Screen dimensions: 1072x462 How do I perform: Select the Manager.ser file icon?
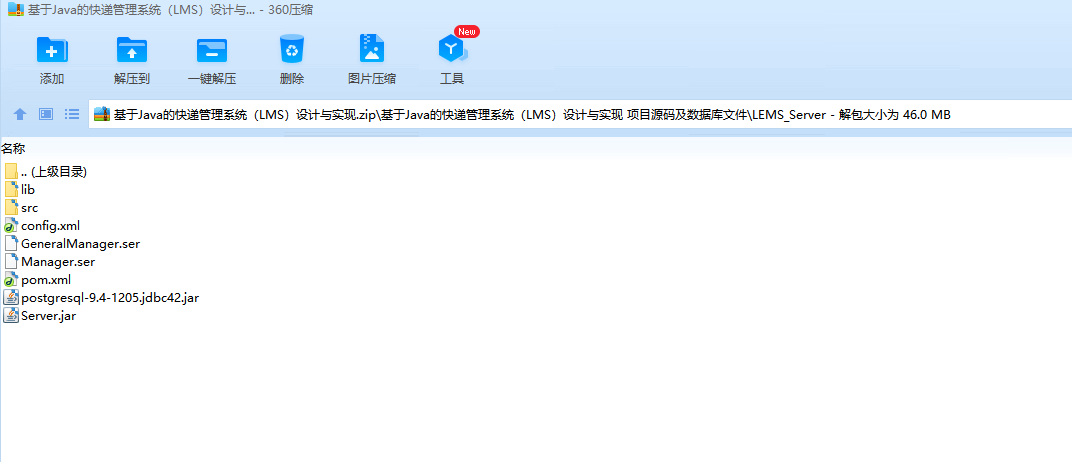[x=11, y=261]
